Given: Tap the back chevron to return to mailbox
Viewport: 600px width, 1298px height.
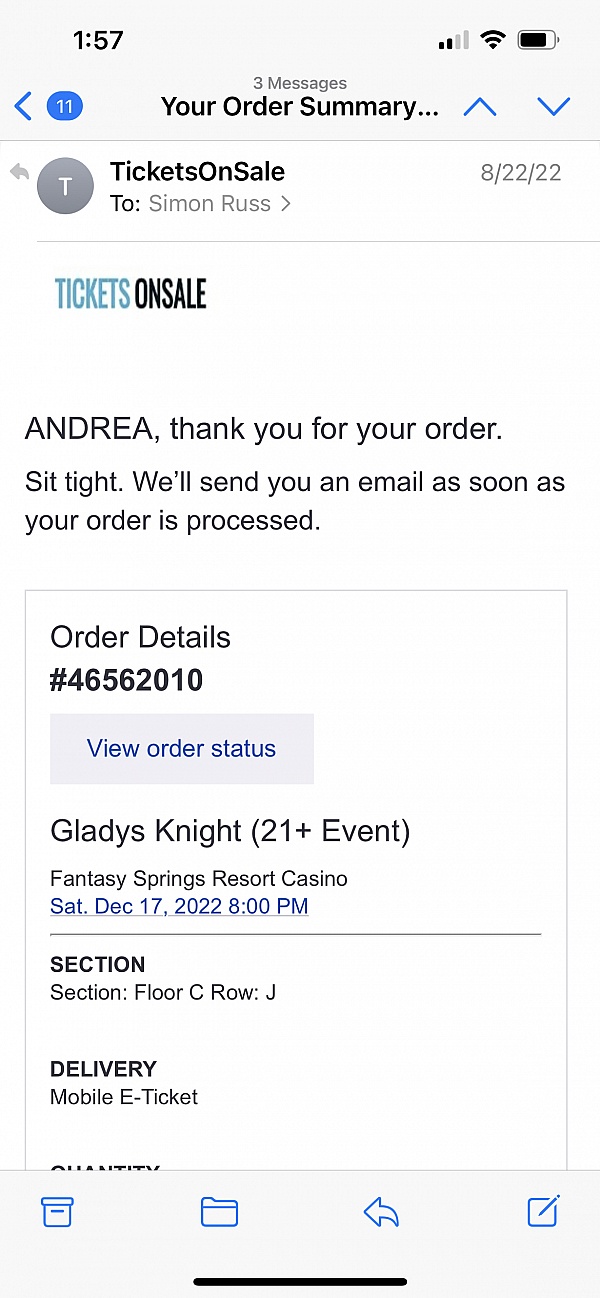Looking at the screenshot, I should [23, 105].
